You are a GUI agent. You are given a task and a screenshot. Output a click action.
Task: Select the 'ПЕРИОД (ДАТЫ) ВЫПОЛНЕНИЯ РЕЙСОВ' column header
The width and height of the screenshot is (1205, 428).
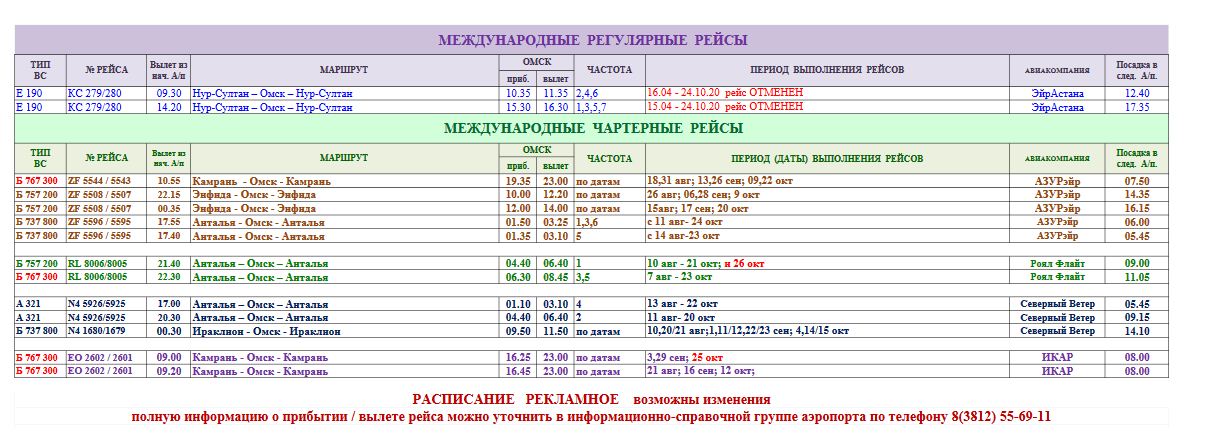coord(827,159)
